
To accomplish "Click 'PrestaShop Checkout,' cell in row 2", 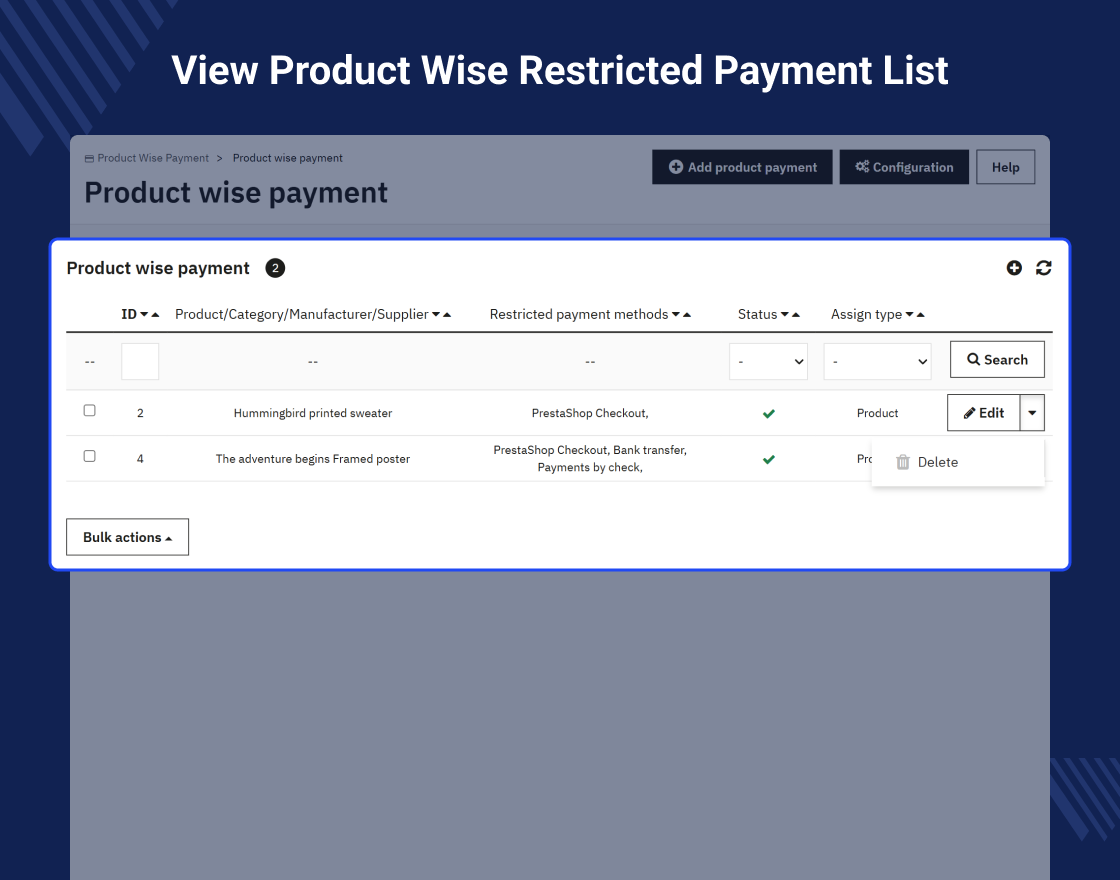I will point(590,413).
